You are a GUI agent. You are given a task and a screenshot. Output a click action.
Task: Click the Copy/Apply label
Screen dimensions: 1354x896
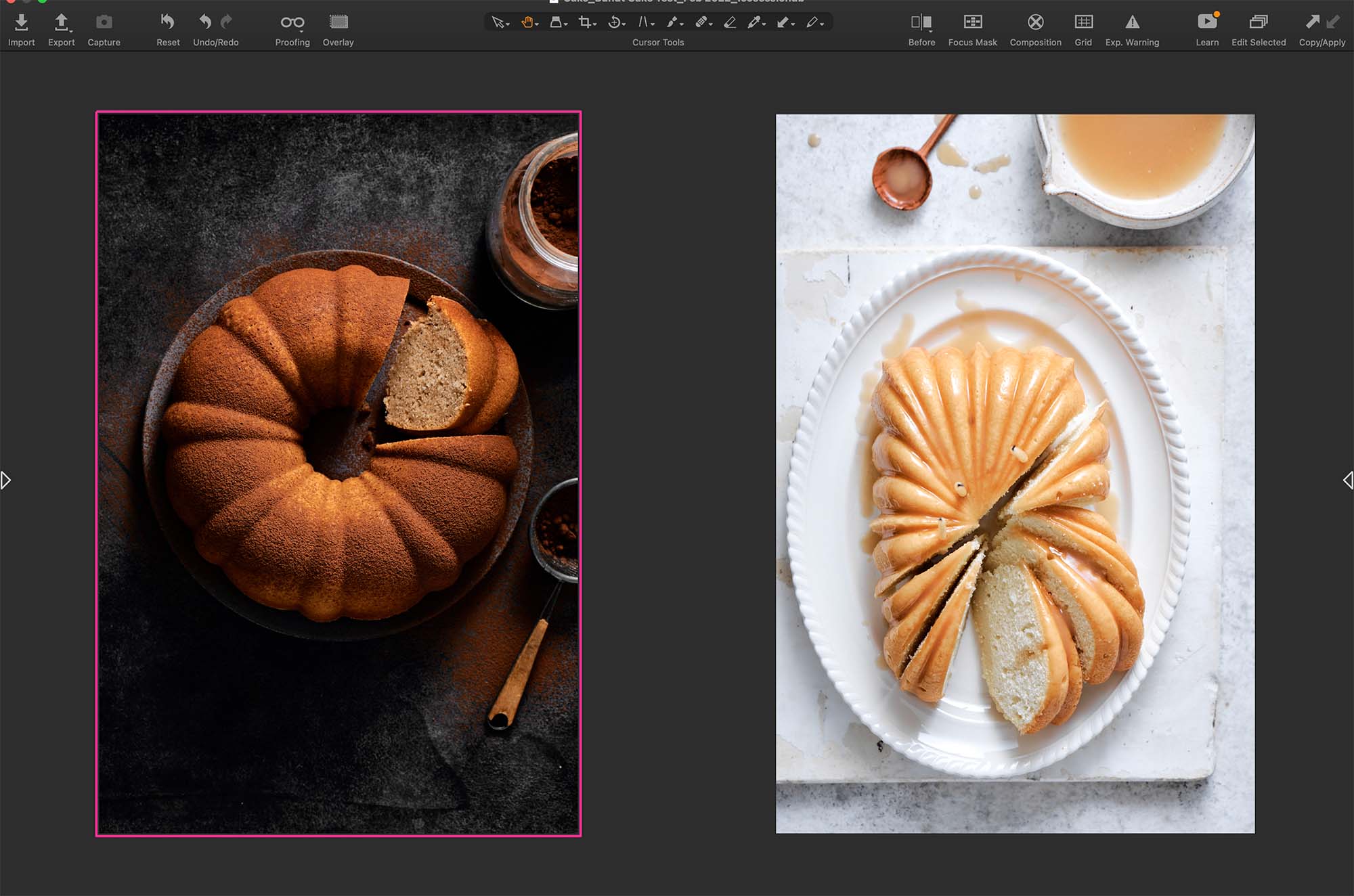point(1322,43)
